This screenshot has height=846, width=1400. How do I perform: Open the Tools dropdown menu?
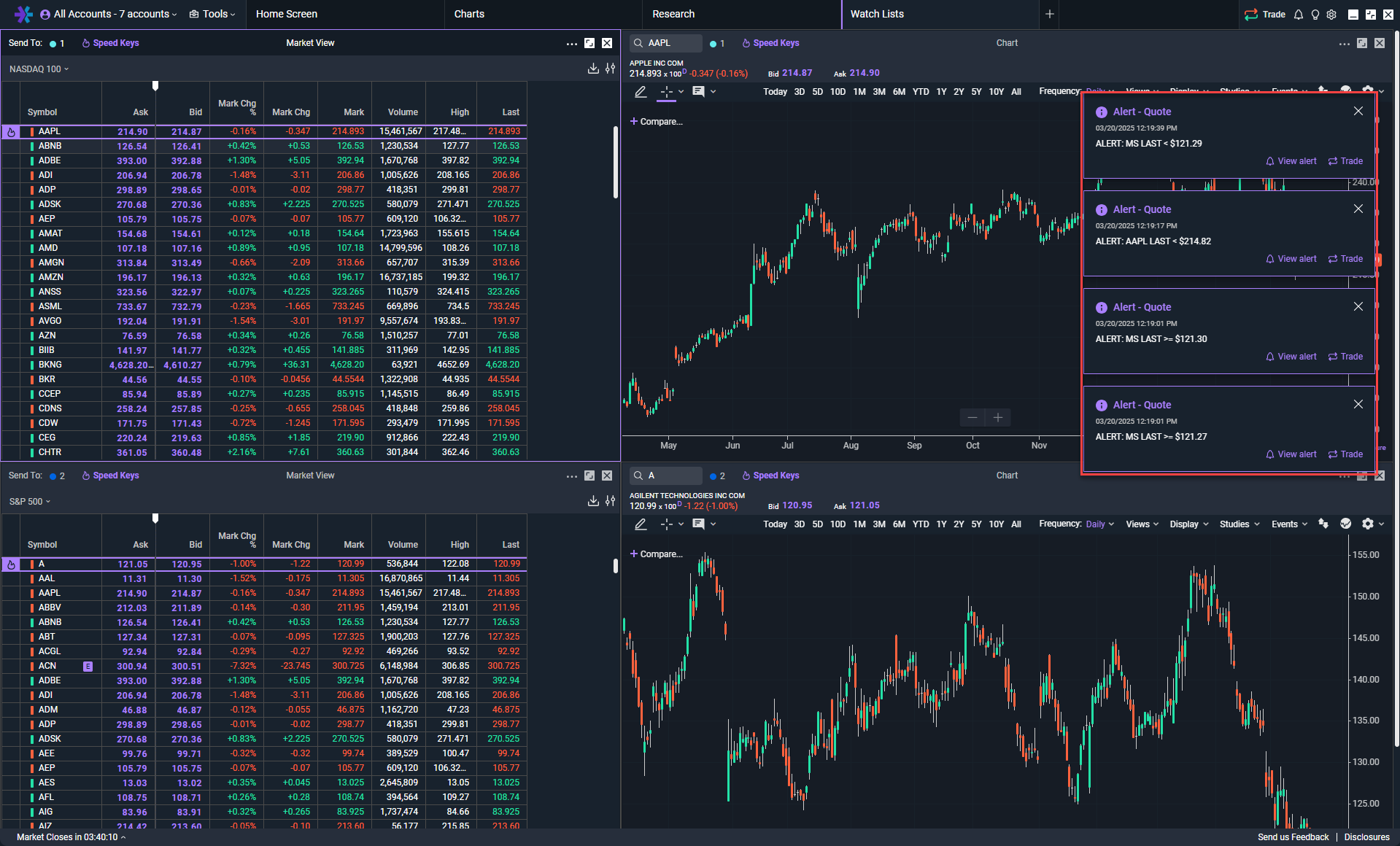(212, 14)
